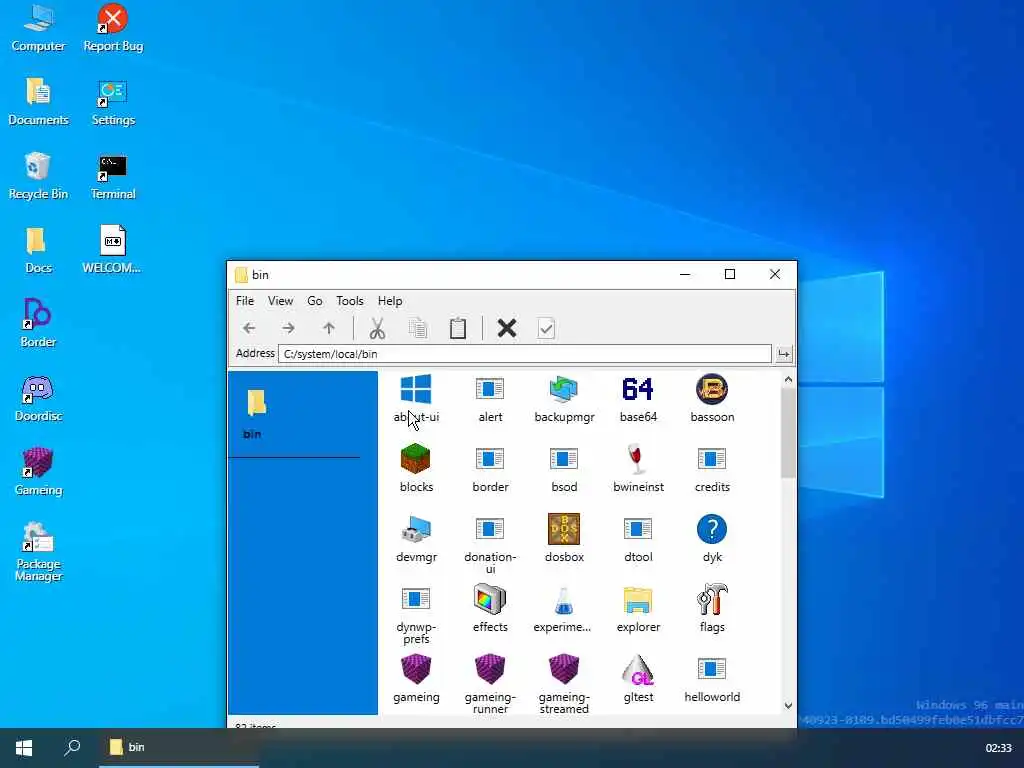Open the about-ui file icon
This screenshot has width=1024, height=768.
416,390
